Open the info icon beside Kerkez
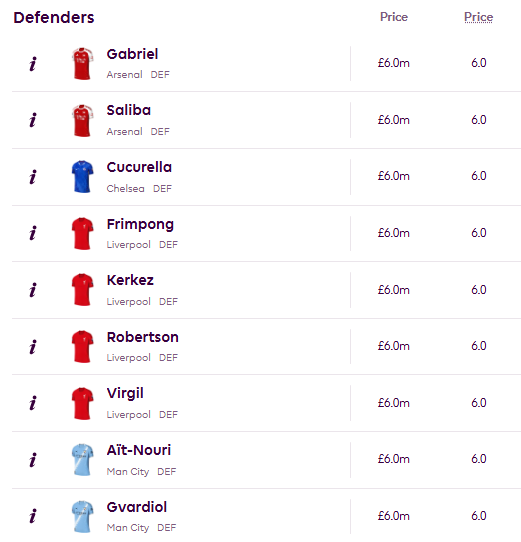The width and height of the screenshot is (521, 542). 33,290
